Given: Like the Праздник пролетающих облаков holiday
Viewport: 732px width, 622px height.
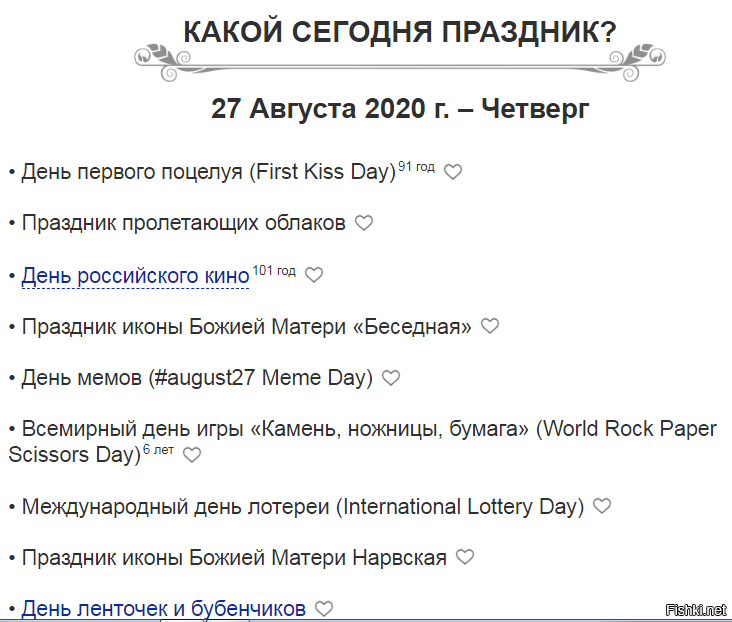Looking at the screenshot, I should point(364,223).
